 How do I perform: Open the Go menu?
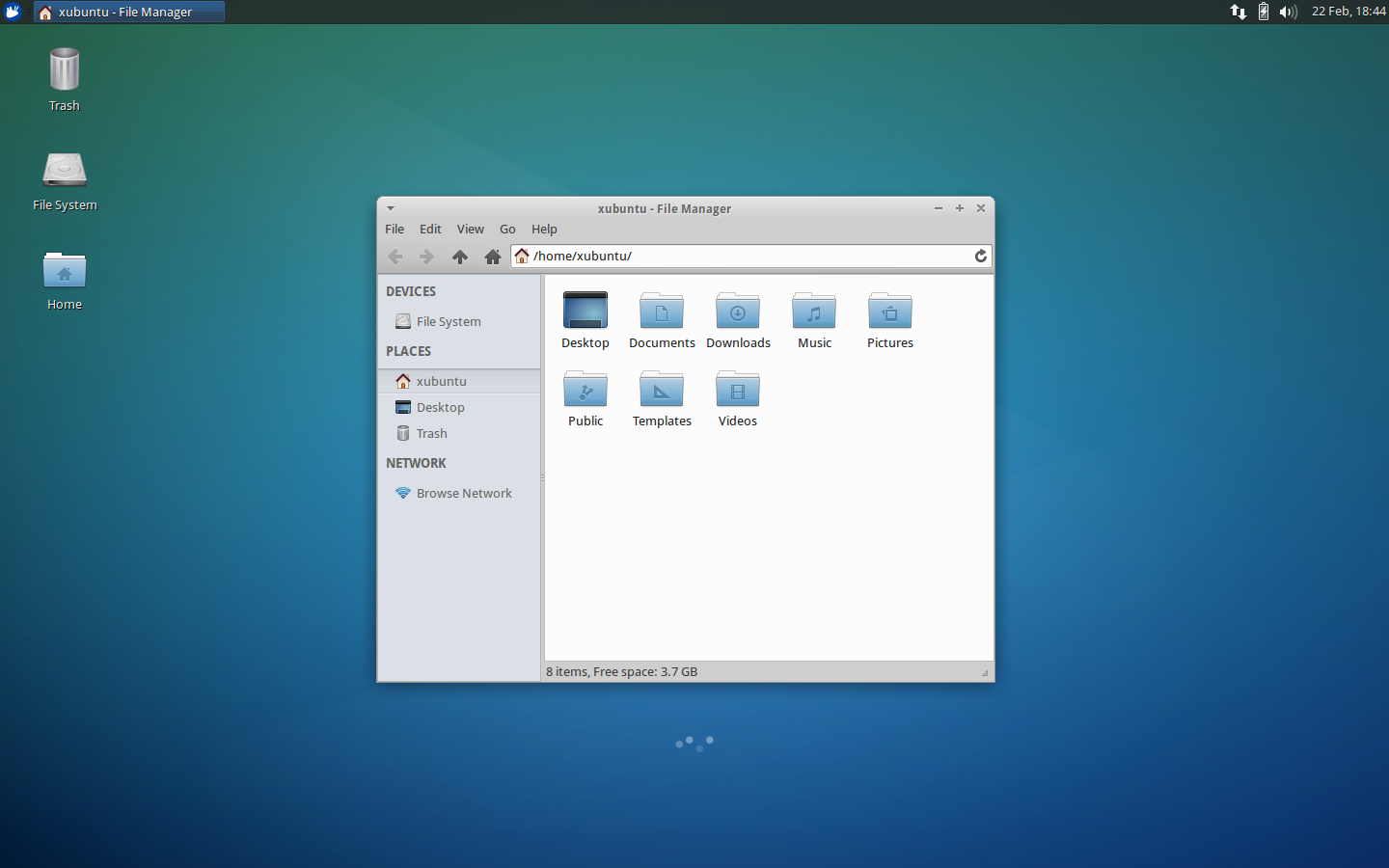pos(507,230)
